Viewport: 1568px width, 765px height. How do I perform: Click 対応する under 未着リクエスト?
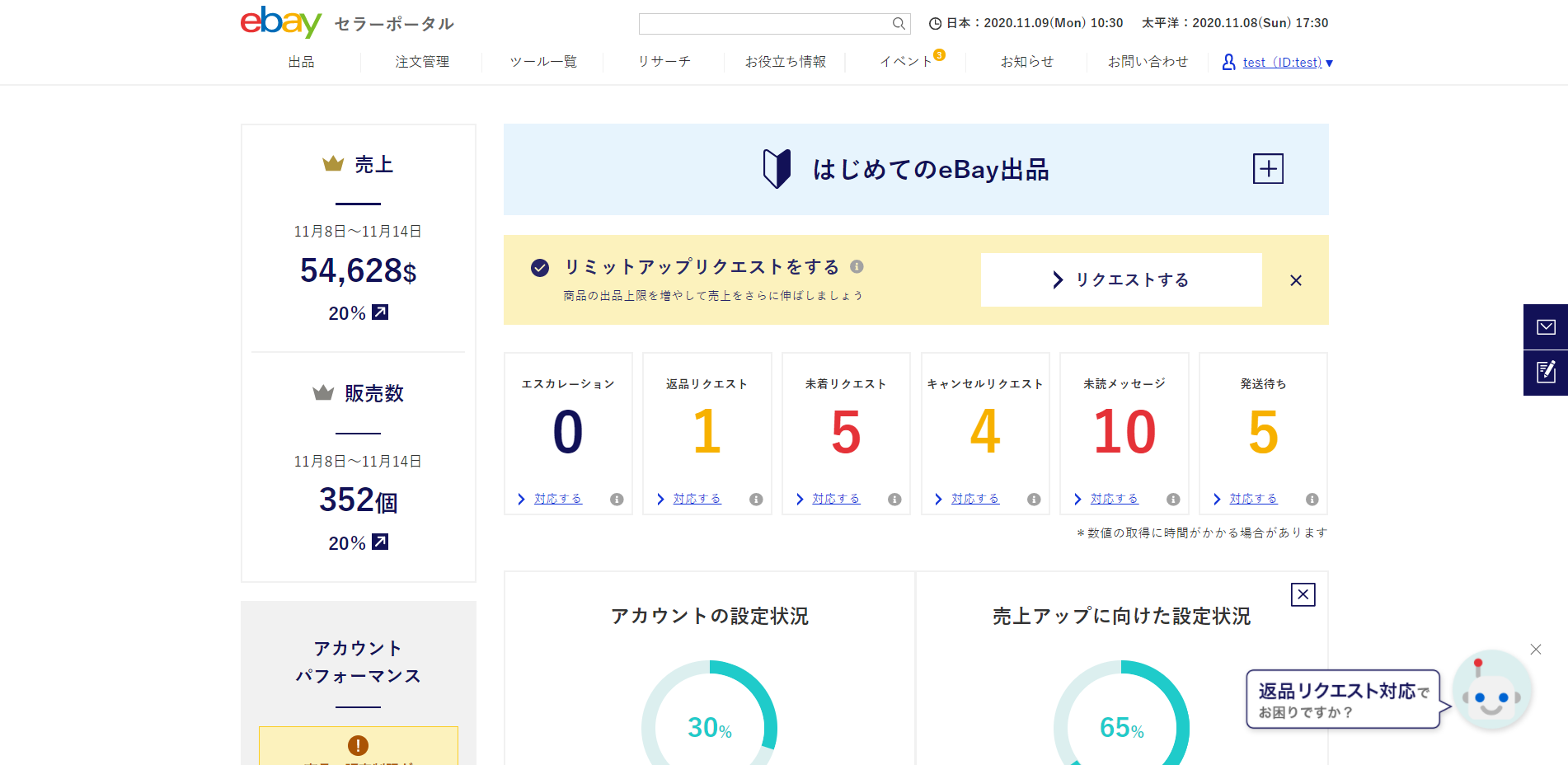[x=836, y=499]
